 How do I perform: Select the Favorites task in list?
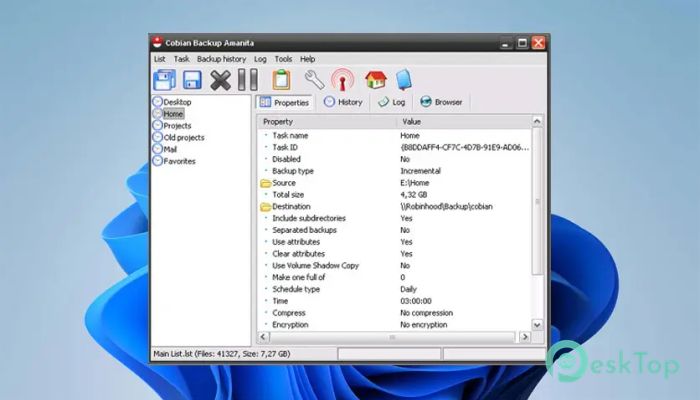179,161
